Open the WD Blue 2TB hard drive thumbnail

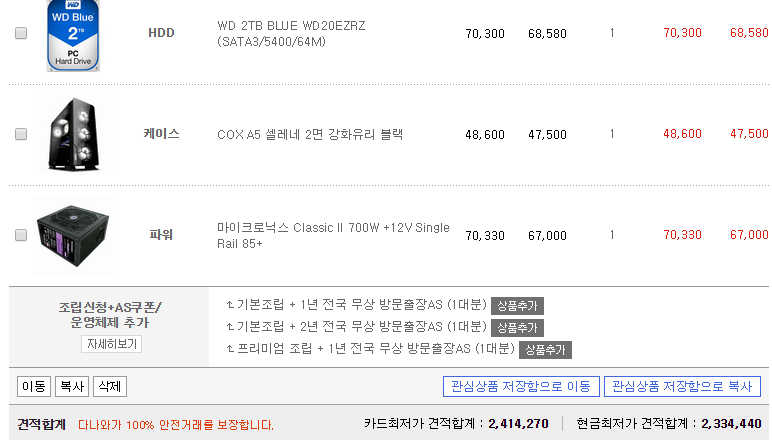(73, 34)
